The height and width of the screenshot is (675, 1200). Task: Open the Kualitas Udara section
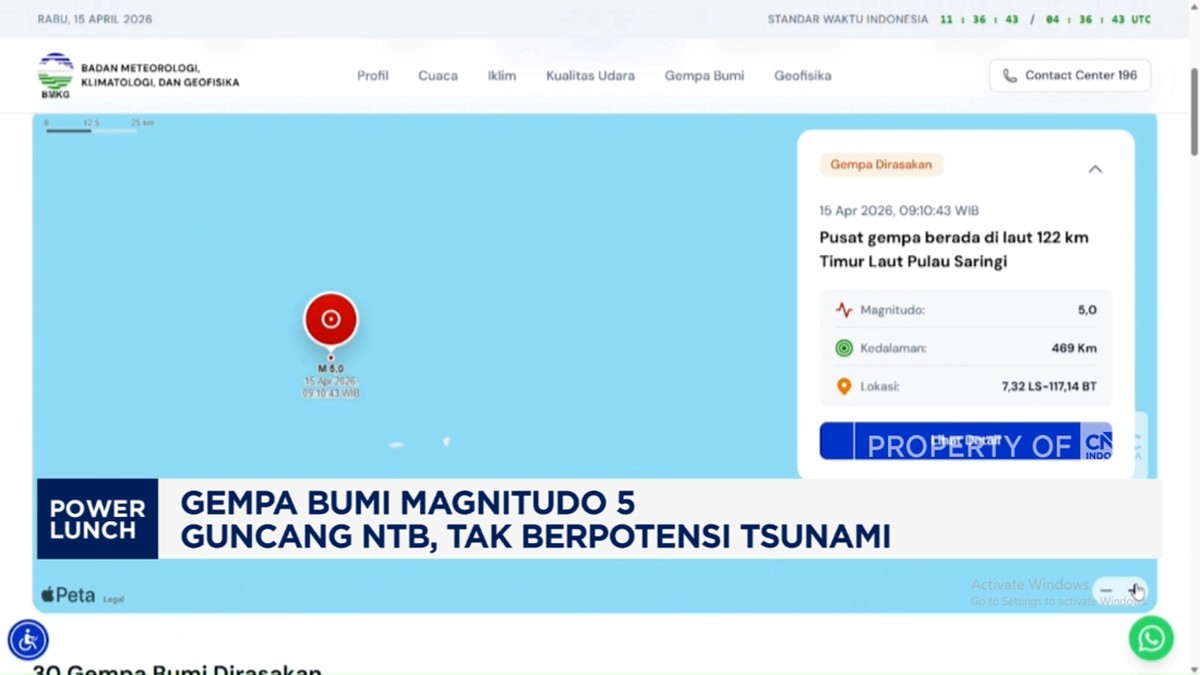click(590, 75)
